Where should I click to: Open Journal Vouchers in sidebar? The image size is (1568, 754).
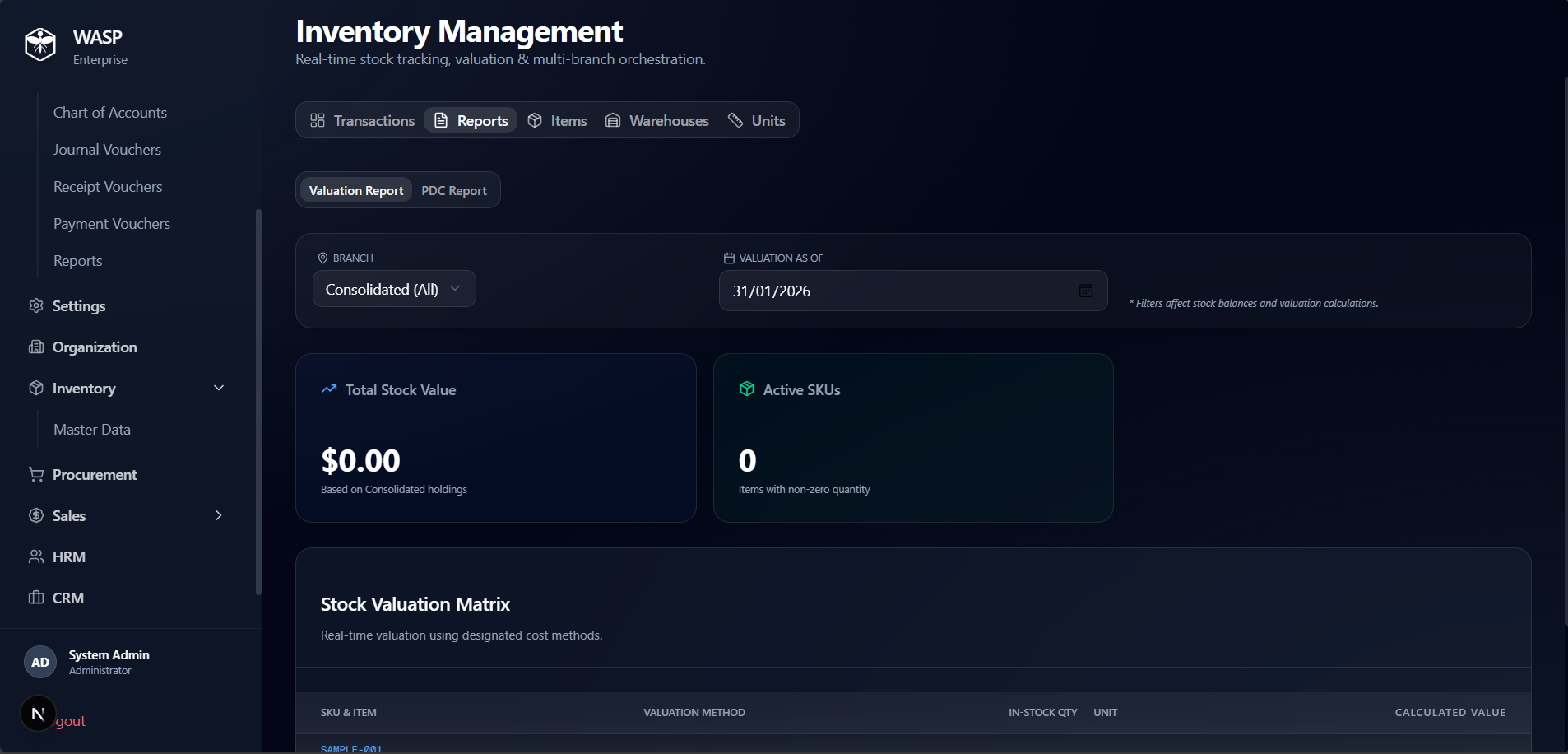pyautogui.click(x=107, y=149)
